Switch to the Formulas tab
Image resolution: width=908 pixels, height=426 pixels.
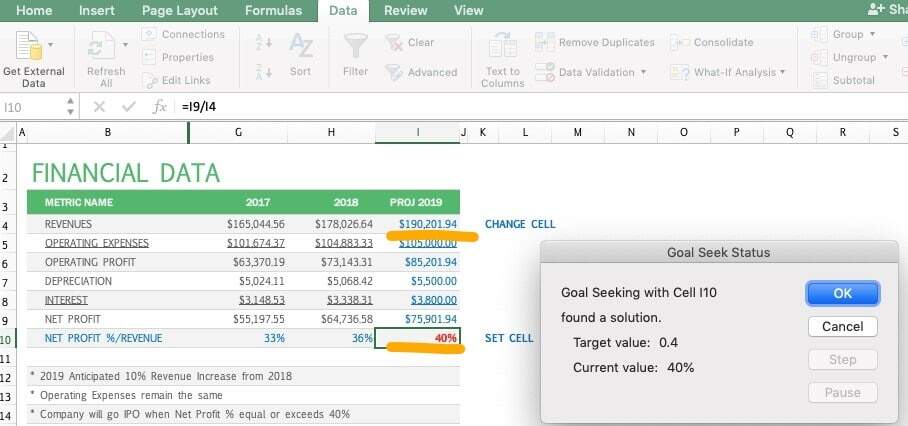point(273,10)
